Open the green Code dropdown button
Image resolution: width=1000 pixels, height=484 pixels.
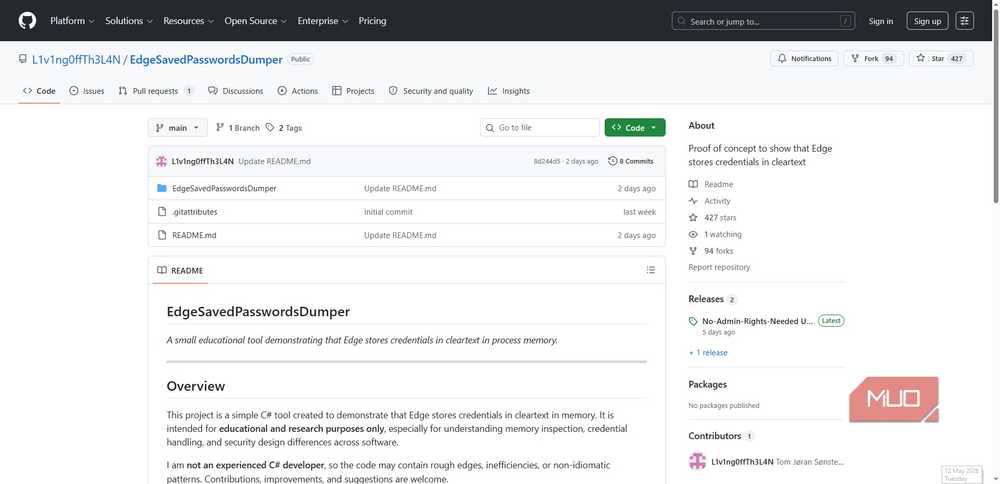click(635, 128)
